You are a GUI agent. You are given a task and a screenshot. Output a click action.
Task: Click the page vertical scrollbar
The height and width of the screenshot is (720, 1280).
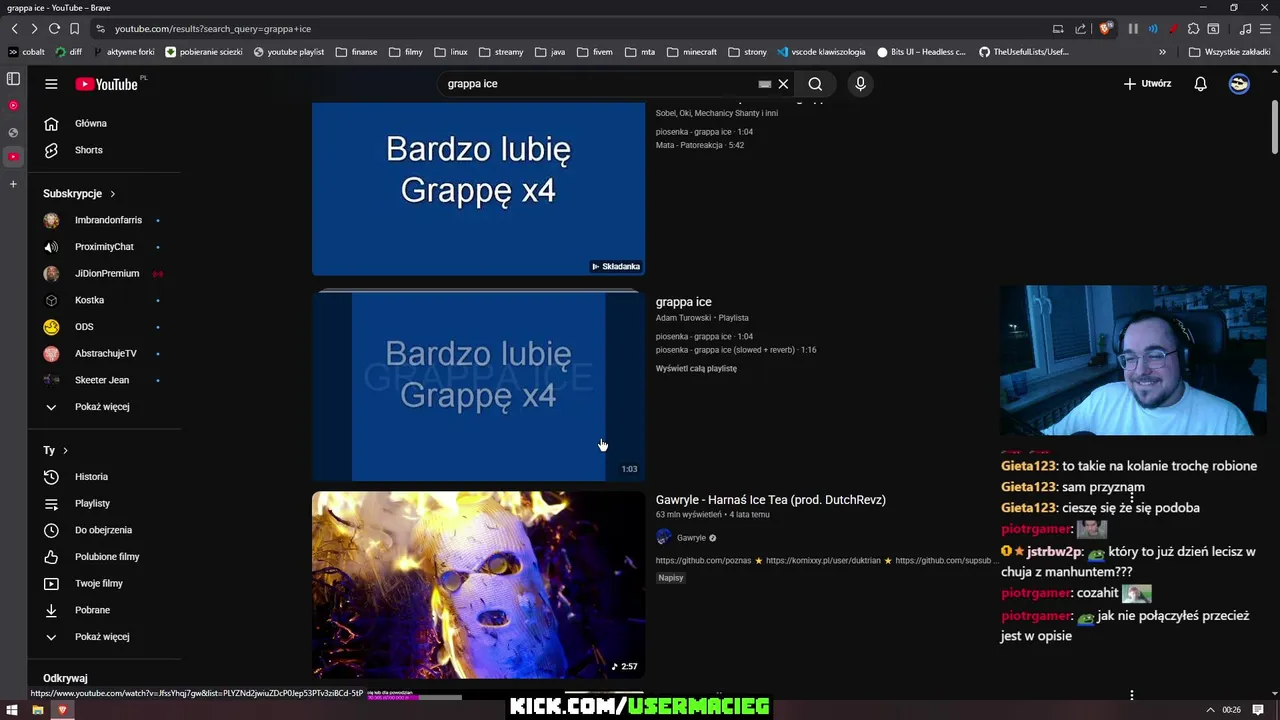[x=1274, y=126]
